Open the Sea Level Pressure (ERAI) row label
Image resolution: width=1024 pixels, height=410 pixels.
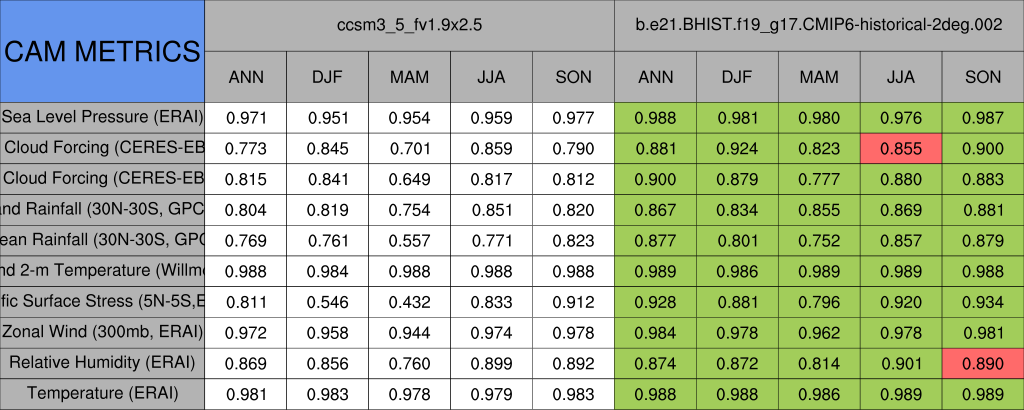click(102, 117)
